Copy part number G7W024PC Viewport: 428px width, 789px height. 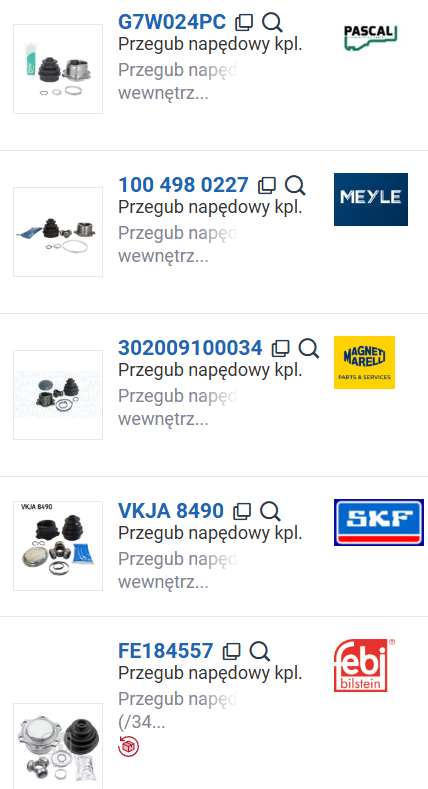tap(244, 22)
